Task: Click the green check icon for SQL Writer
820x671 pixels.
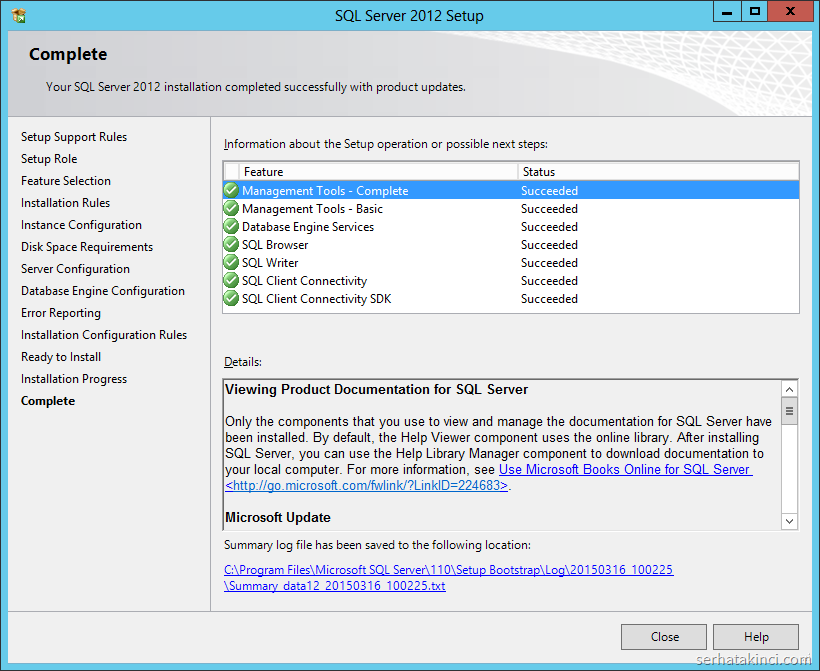Action: point(231,263)
